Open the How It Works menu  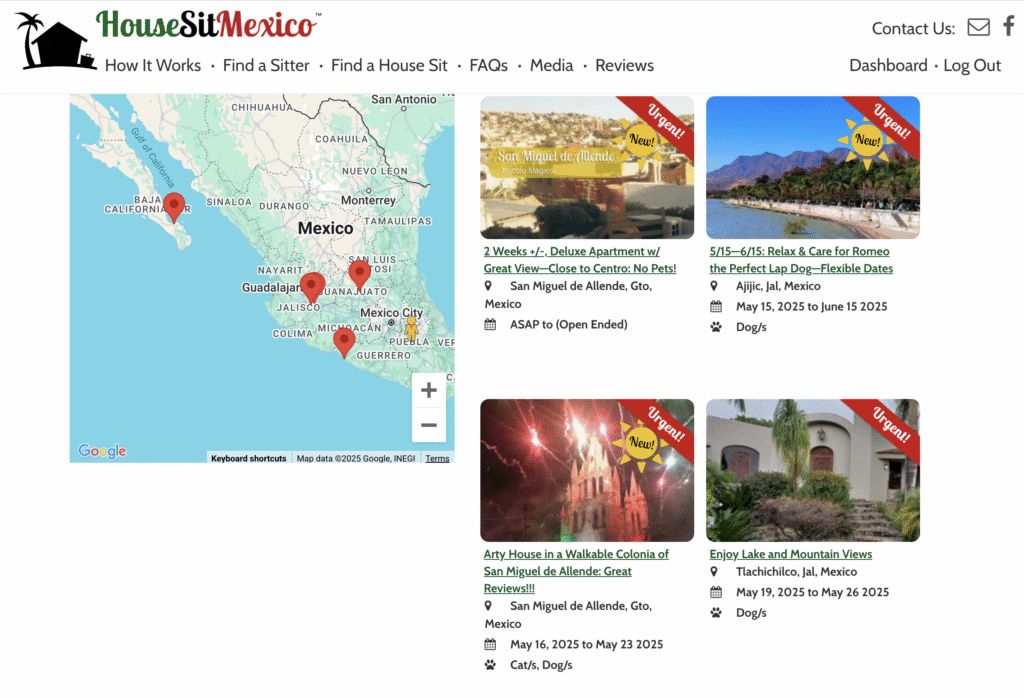[153, 65]
